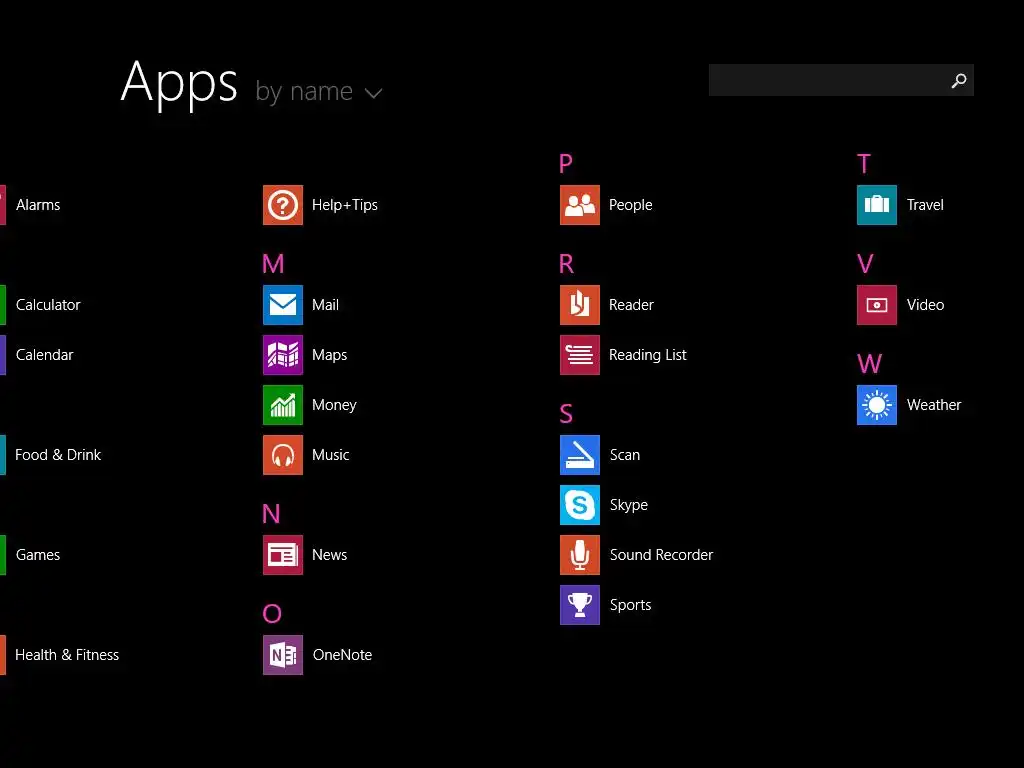Select the S group letter header

coord(566,413)
